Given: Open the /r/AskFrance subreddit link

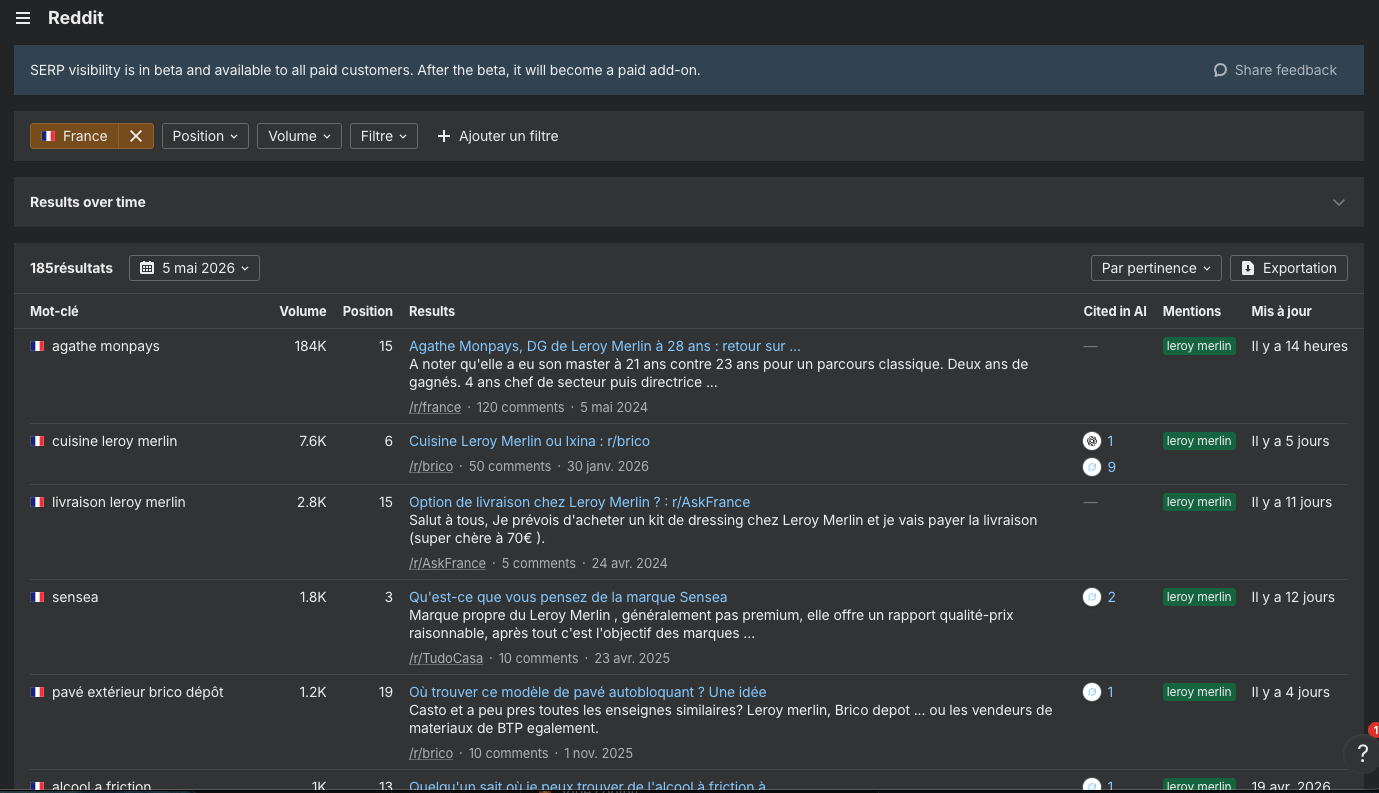Looking at the screenshot, I should (x=447, y=563).
